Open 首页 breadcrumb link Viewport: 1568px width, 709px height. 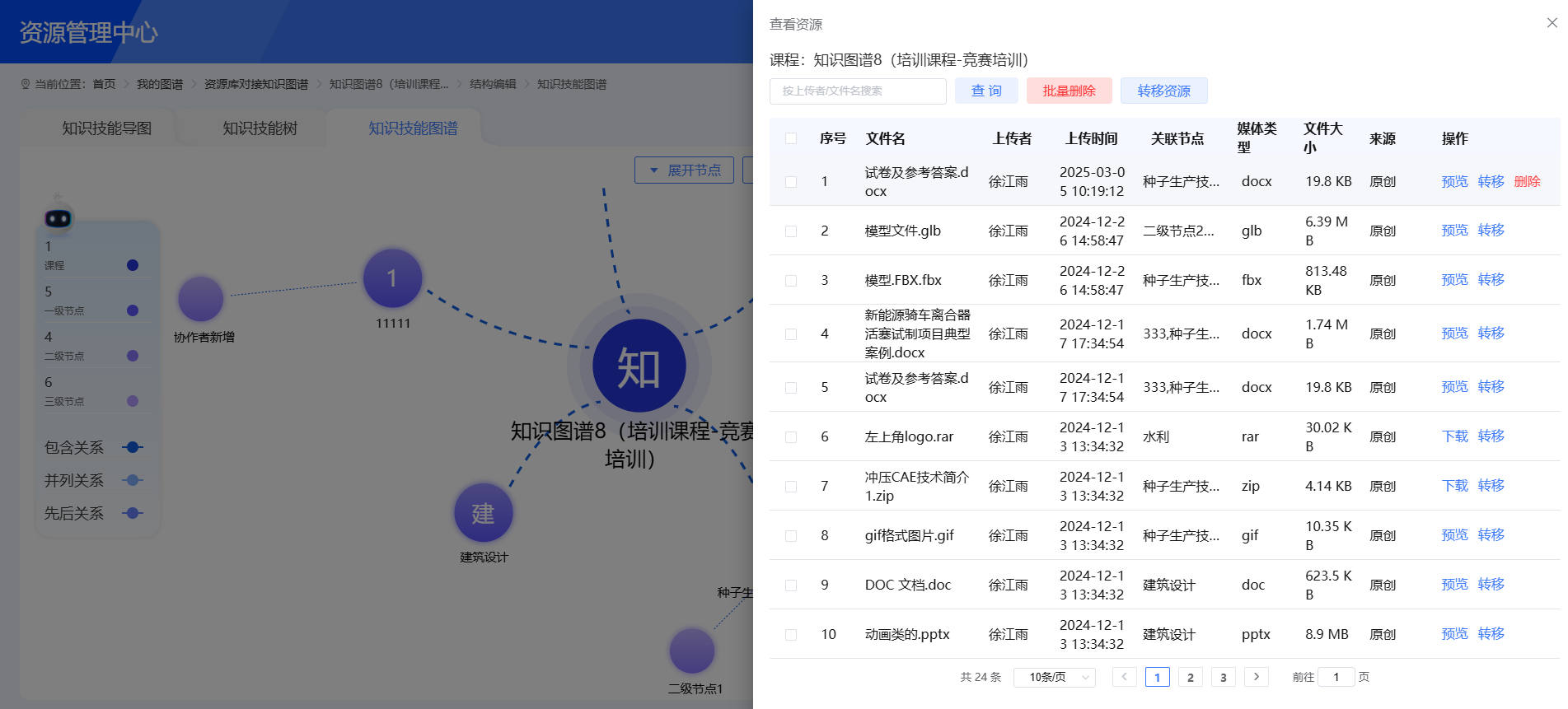[x=104, y=84]
